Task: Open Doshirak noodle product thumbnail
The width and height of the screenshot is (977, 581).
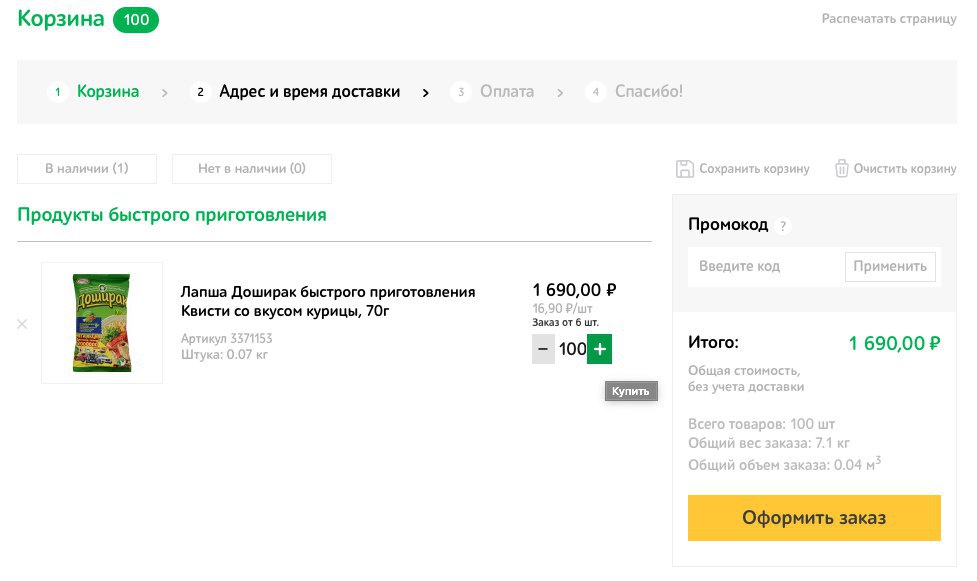Action: pyautogui.click(x=102, y=323)
